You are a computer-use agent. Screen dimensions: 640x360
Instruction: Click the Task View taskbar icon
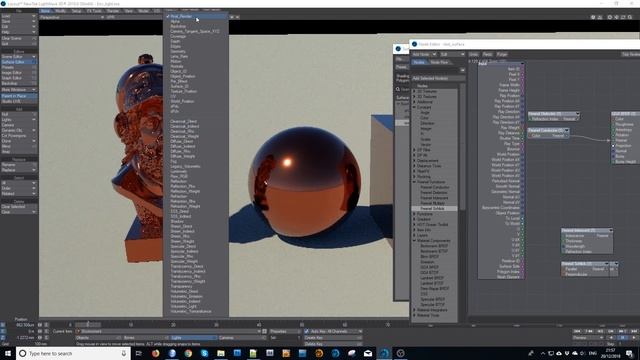pyautogui.click(x=139, y=353)
